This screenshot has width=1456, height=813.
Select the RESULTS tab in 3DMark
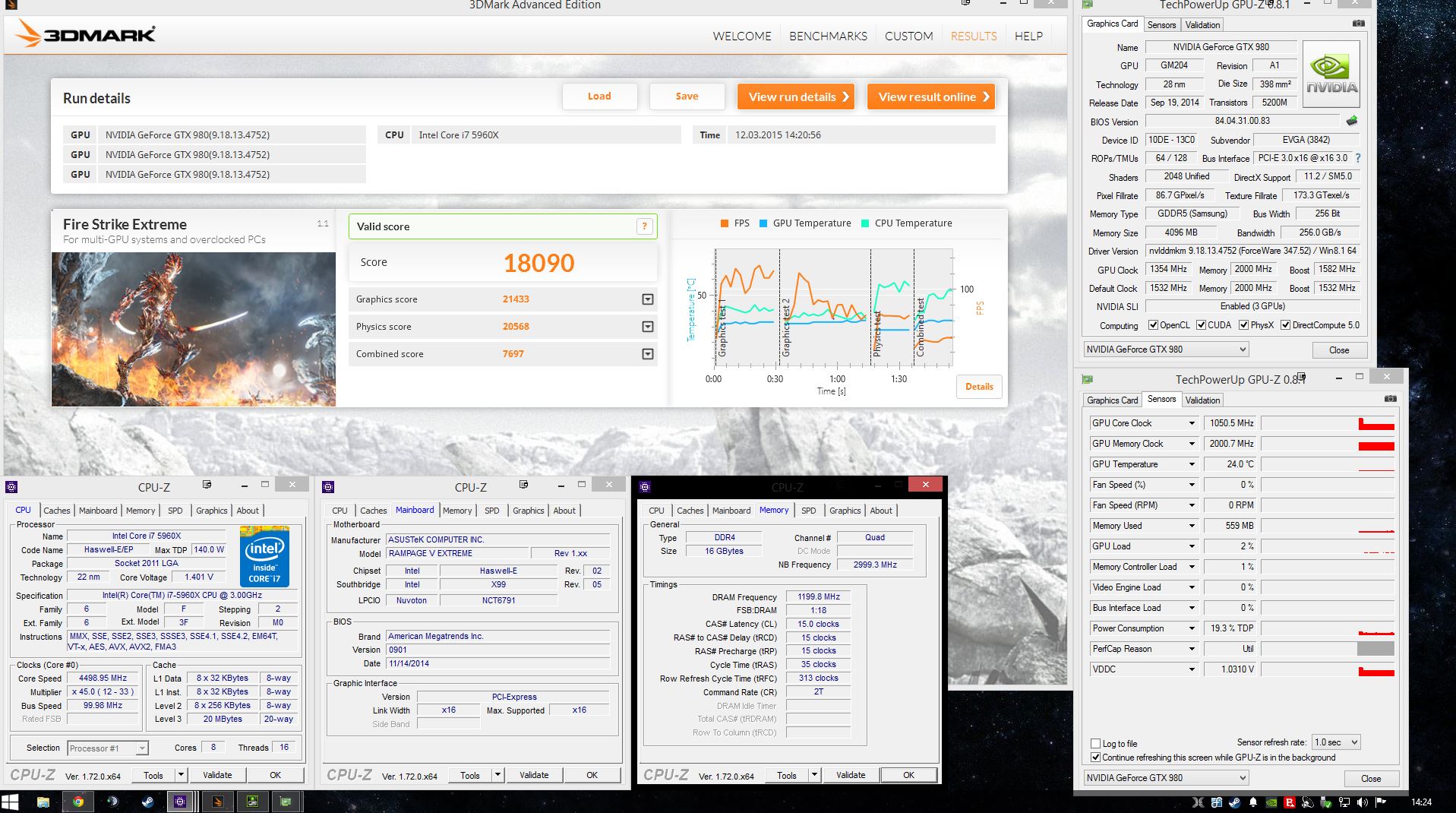[x=974, y=36]
